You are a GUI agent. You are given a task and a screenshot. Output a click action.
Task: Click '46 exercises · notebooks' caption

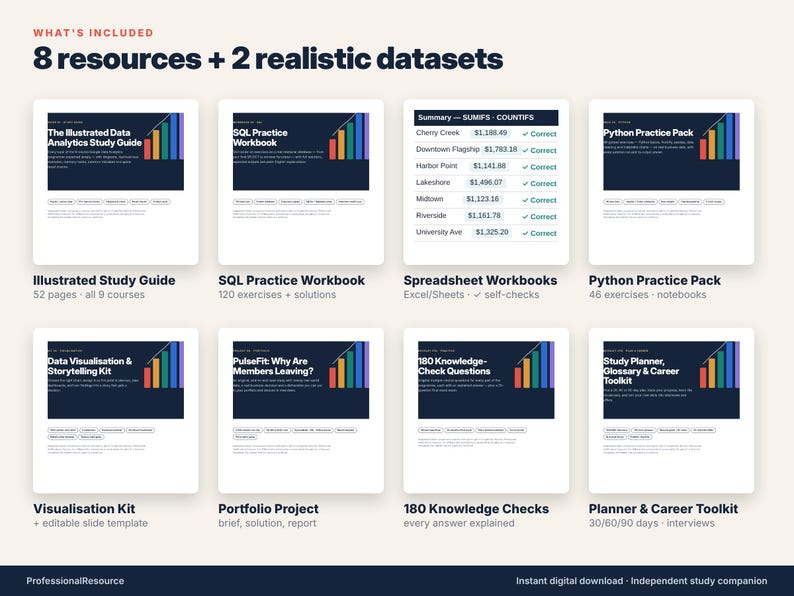tap(647, 295)
